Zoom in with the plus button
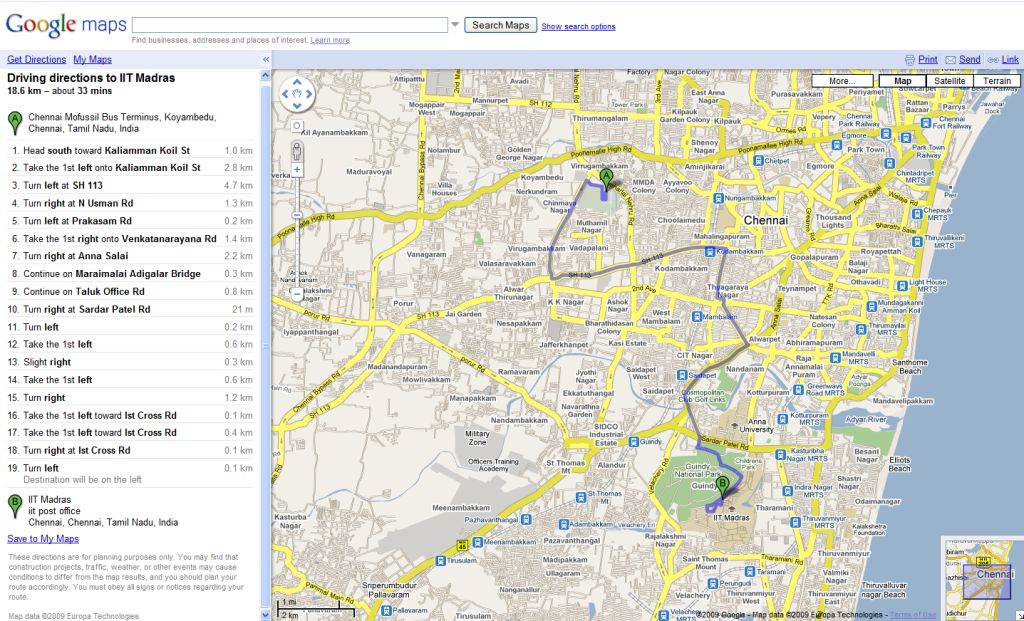The height and width of the screenshot is (621, 1024). (x=297, y=170)
